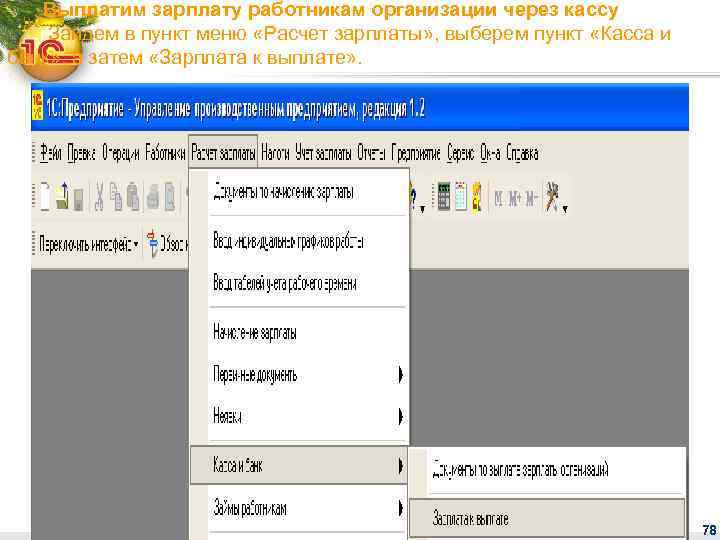The width and height of the screenshot is (720, 540).
Task: Click the 'Обзор' icon in second toolbar
Action: coord(152,243)
